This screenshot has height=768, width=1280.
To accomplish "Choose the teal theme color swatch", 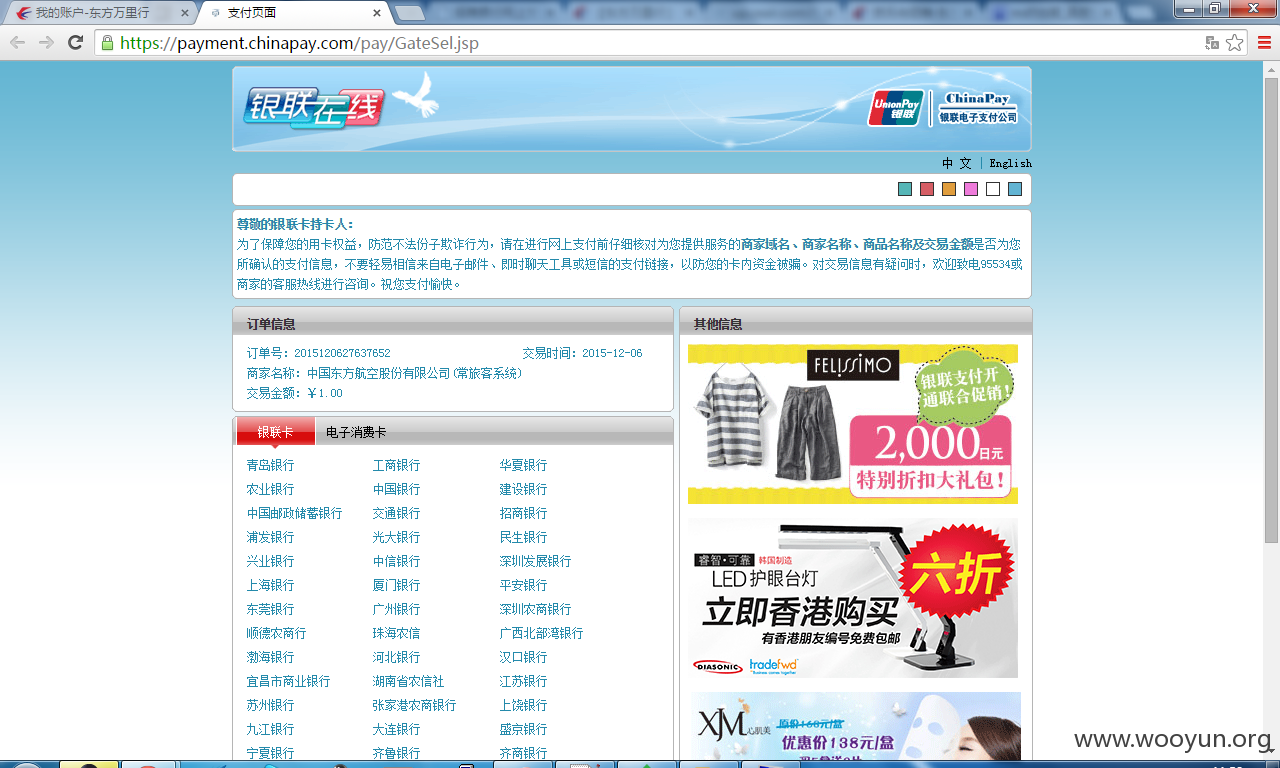I will coord(905,189).
